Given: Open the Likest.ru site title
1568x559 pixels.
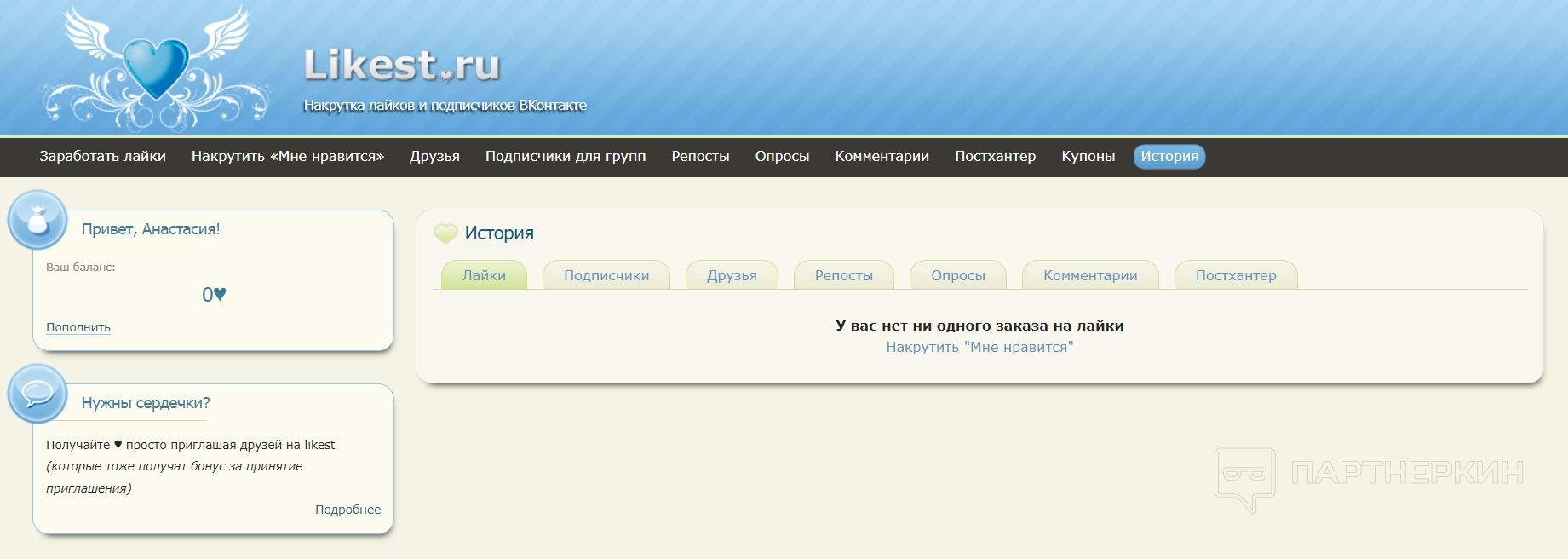Looking at the screenshot, I should pos(402,65).
